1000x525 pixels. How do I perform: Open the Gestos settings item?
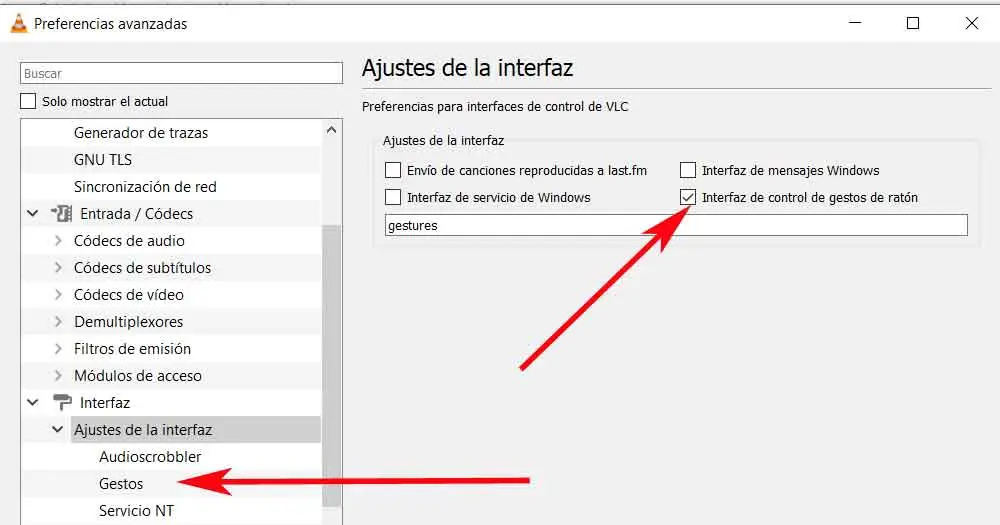pyautogui.click(x=121, y=484)
